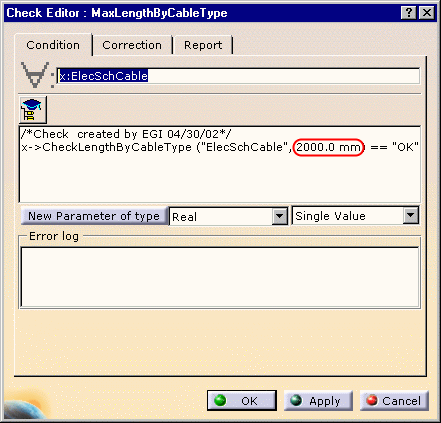
Task: Click the question mark help button
Action: [408, 13]
